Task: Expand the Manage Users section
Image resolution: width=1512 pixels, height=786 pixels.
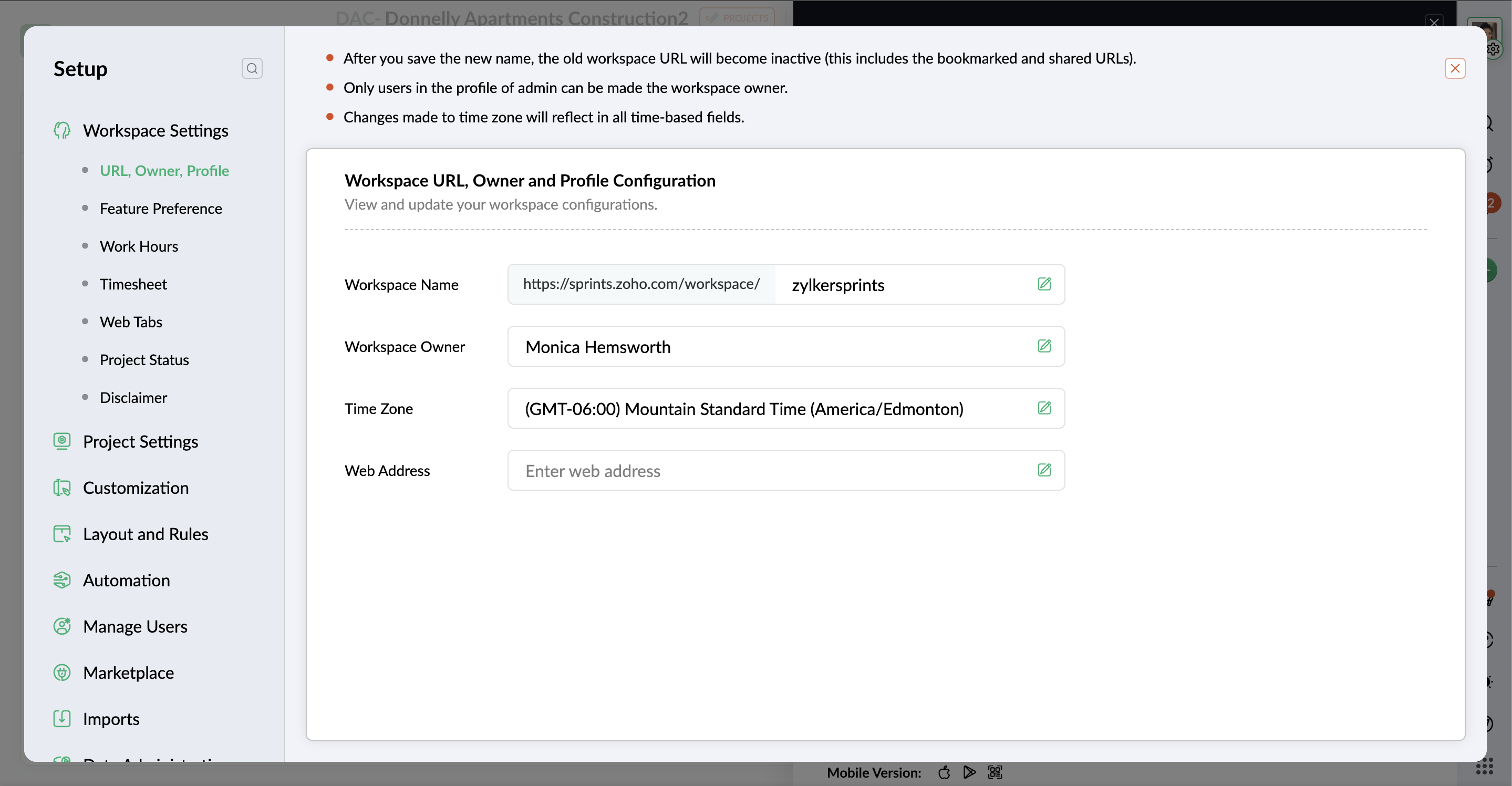Action: point(135,626)
